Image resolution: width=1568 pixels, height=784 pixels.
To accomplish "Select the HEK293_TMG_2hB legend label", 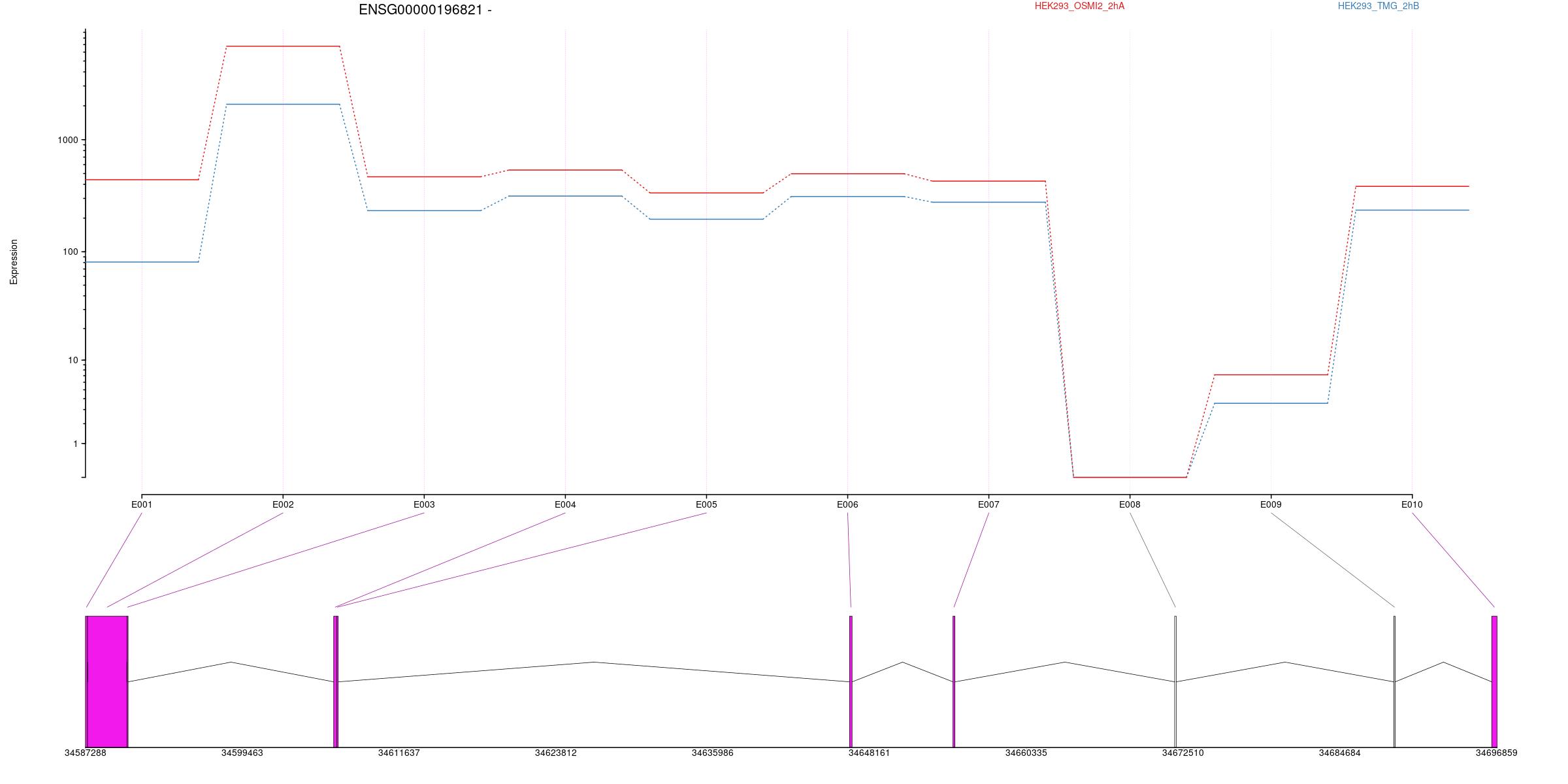I will [1378, 6].
